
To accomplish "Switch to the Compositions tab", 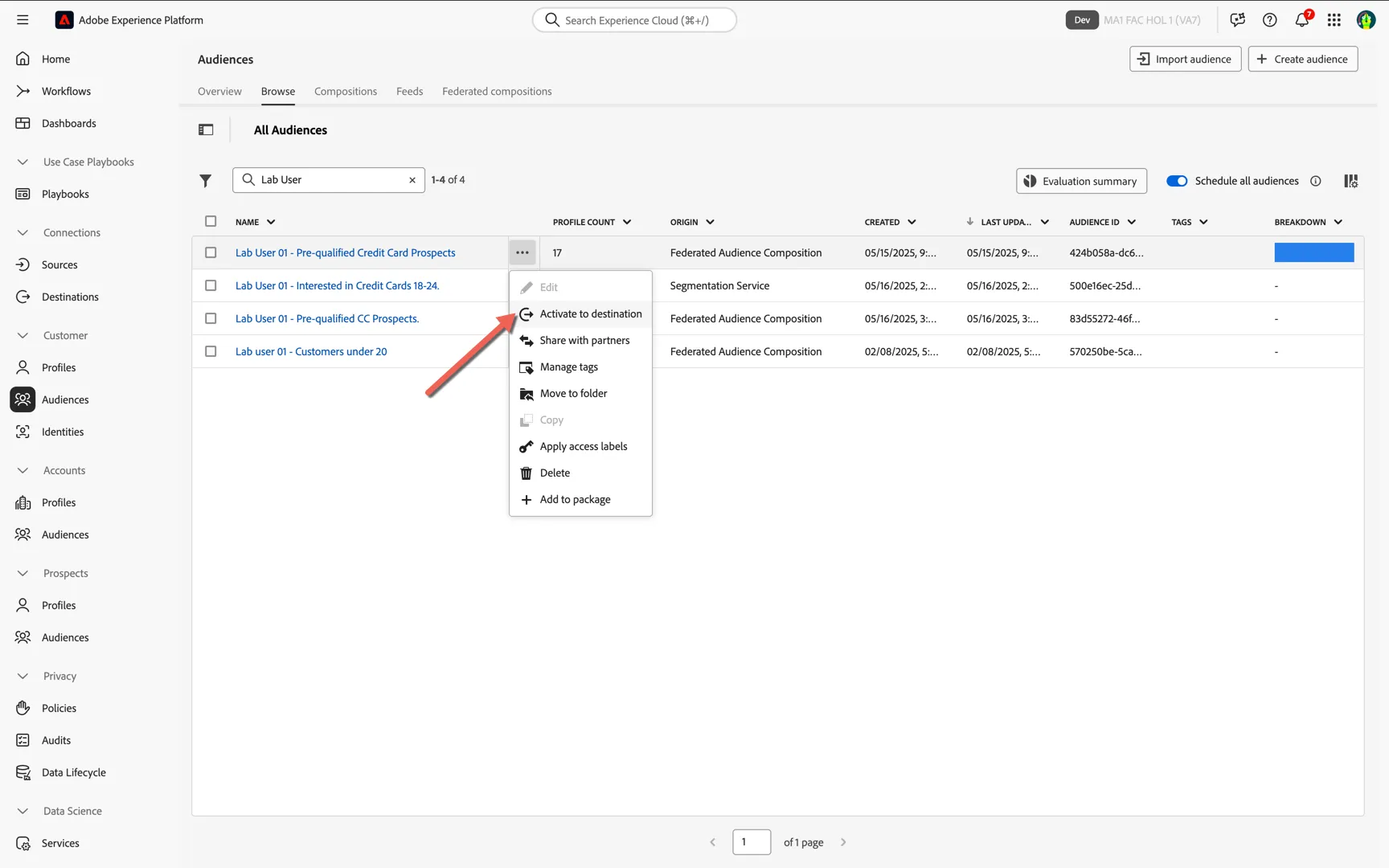I will pyautogui.click(x=346, y=91).
